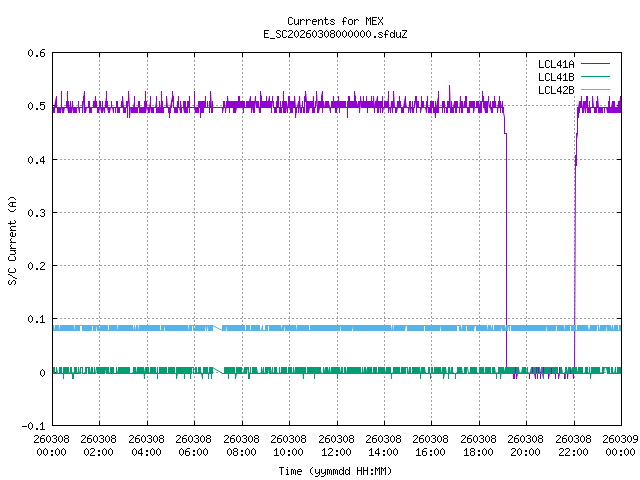Select the 260308 22:00 time tick label

click(x=573, y=444)
